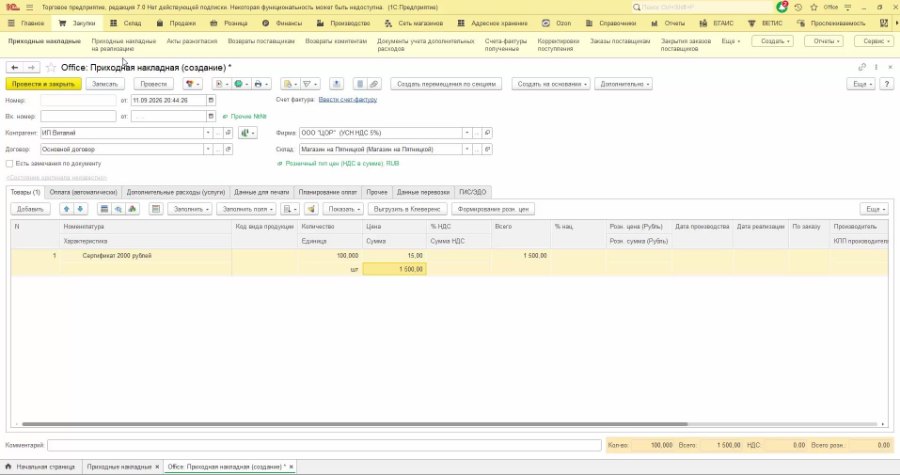
Task: Switch to 'Приходные накладные' bottom tab
Action: coord(119,467)
